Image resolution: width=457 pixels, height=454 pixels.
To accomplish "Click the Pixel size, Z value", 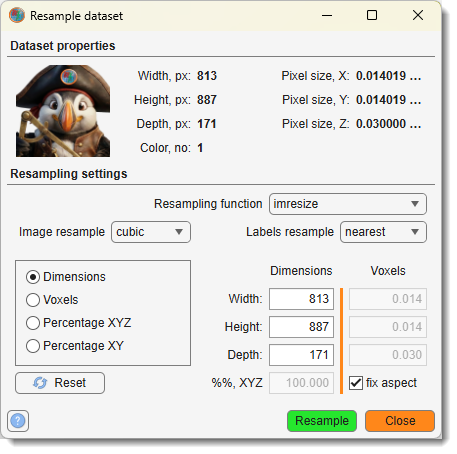I will pyautogui.click(x=389, y=124).
